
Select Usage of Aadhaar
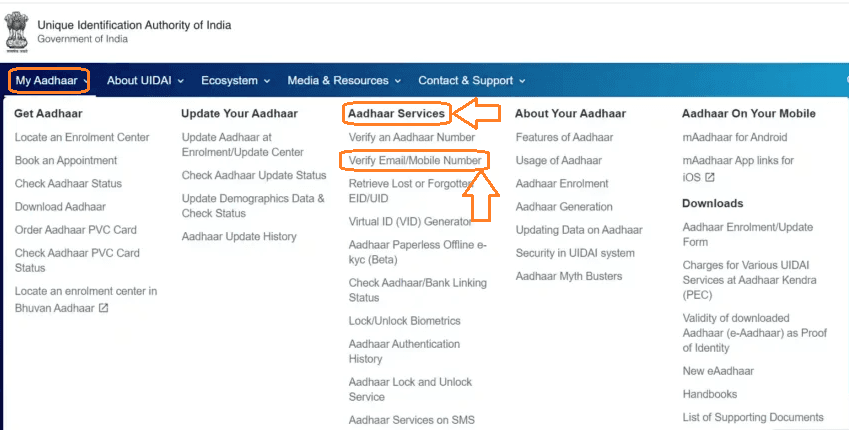pyautogui.click(x=558, y=160)
